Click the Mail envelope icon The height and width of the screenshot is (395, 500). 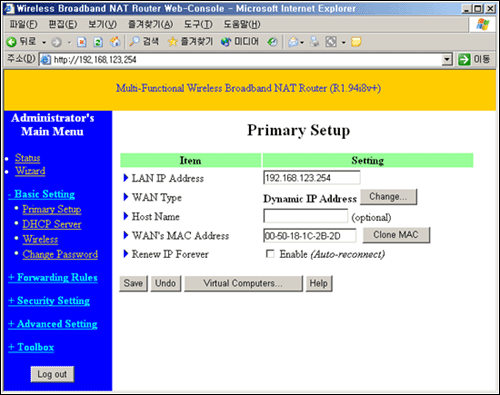(293, 42)
